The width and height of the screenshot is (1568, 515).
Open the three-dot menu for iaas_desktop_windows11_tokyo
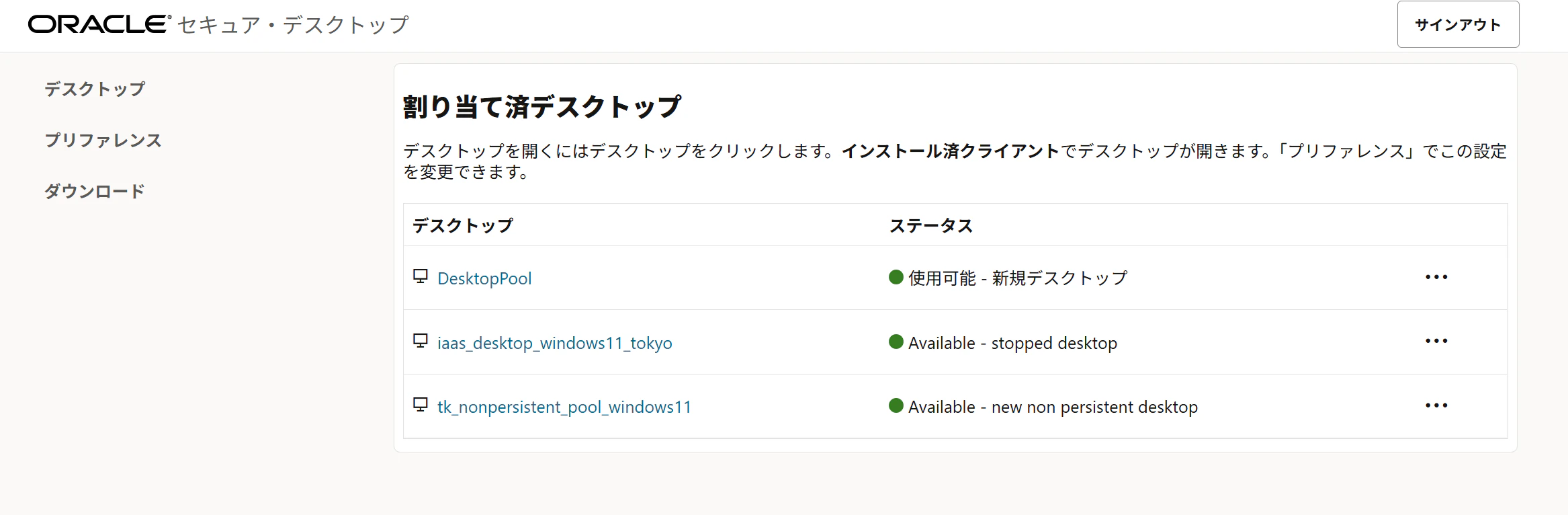tap(1436, 341)
